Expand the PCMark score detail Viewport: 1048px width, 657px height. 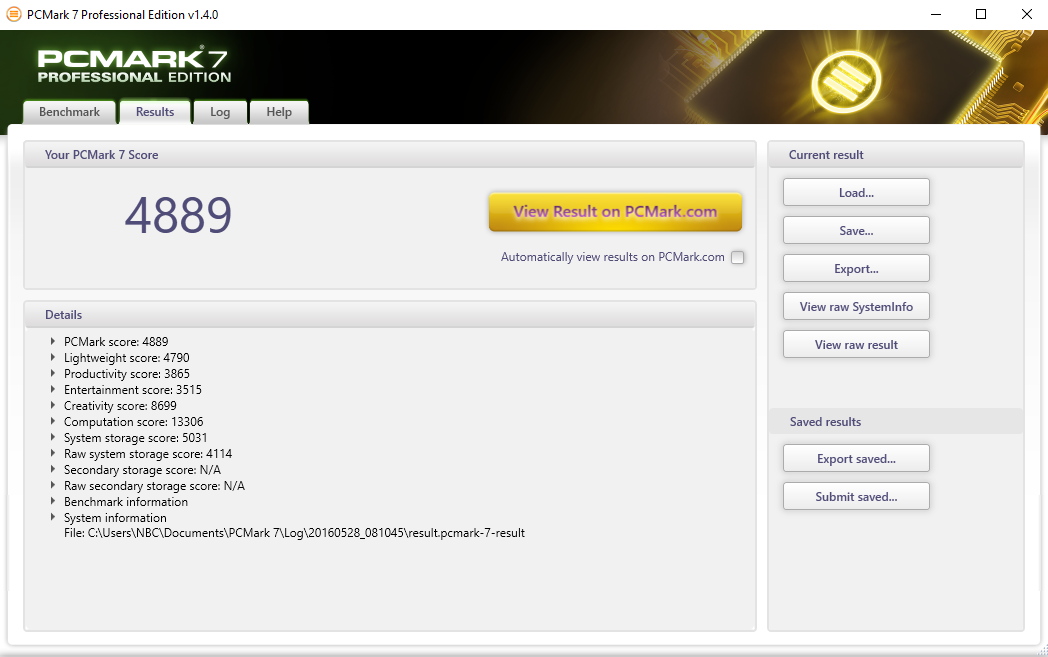[x=53, y=342]
